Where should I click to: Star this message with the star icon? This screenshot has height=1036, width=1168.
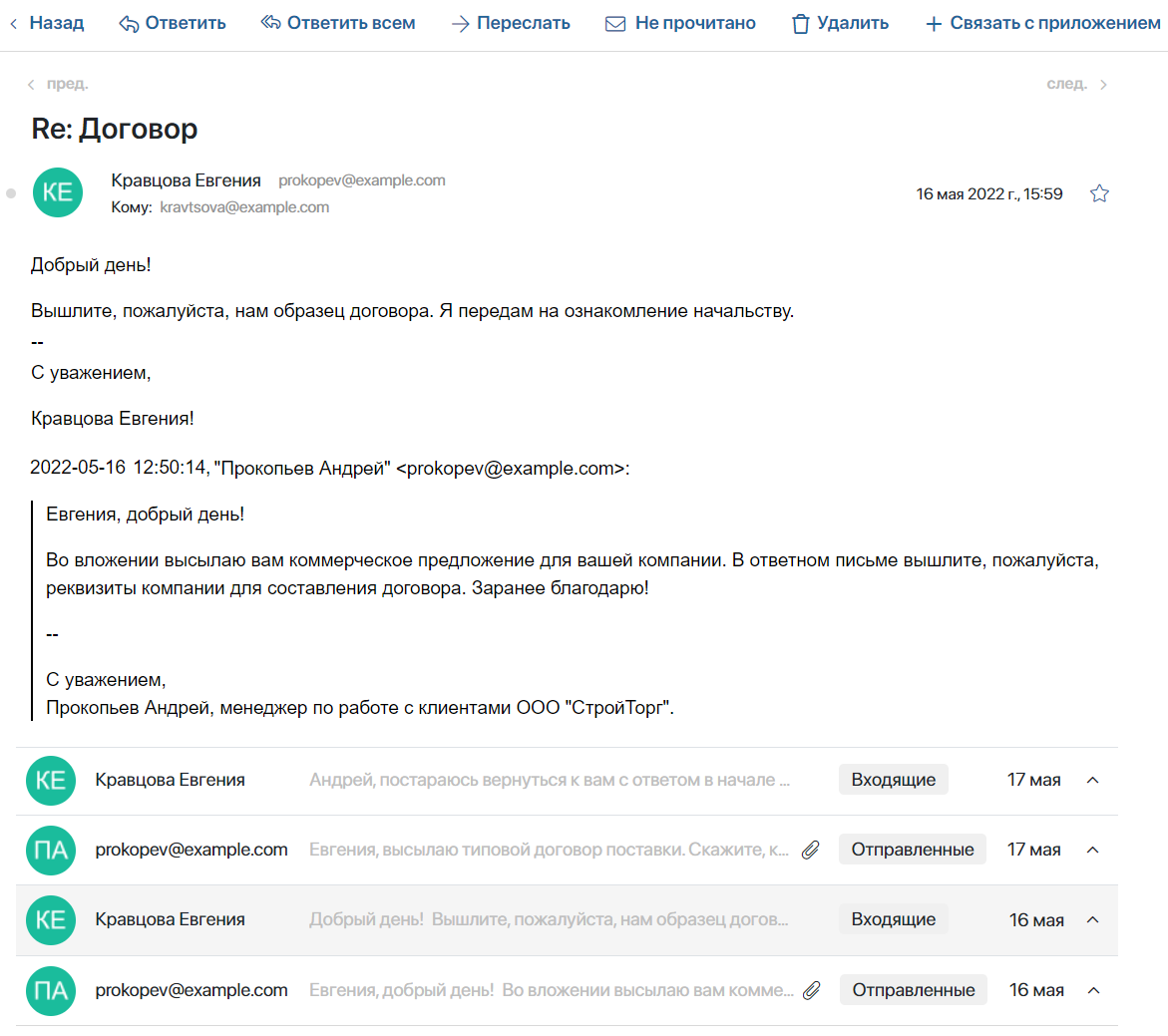(x=1099, y=193)
